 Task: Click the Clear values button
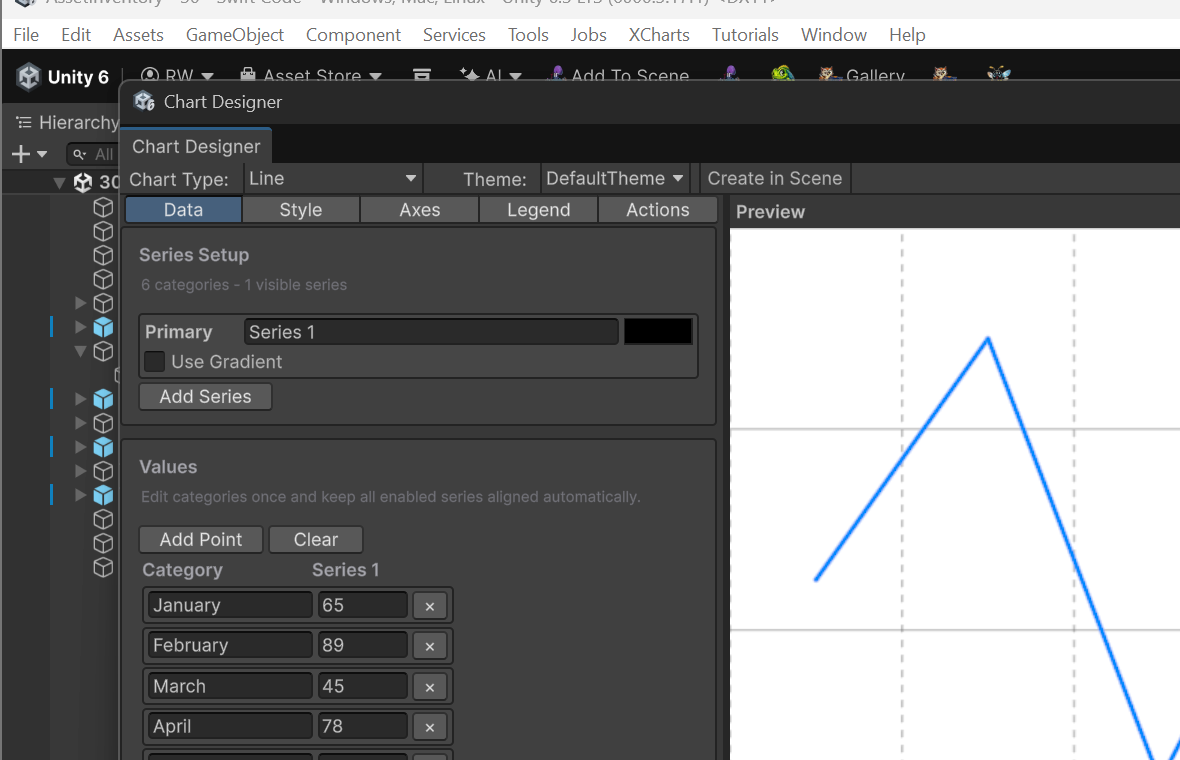[x=316, y=540]
